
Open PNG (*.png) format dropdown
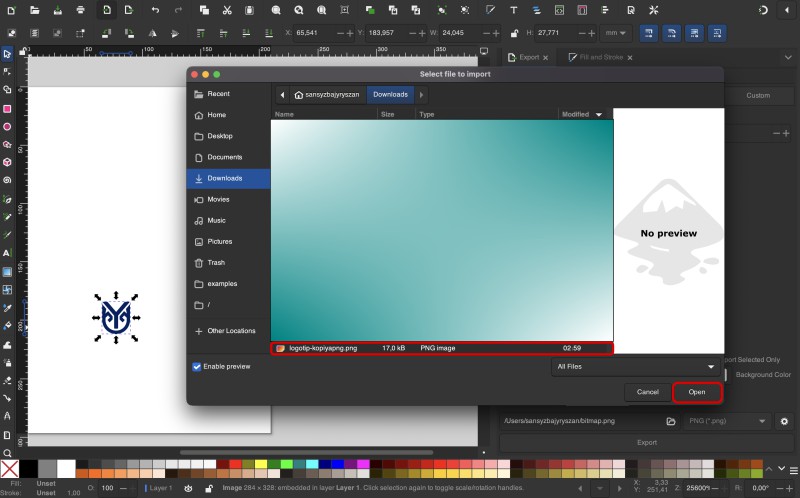(727, 421)
